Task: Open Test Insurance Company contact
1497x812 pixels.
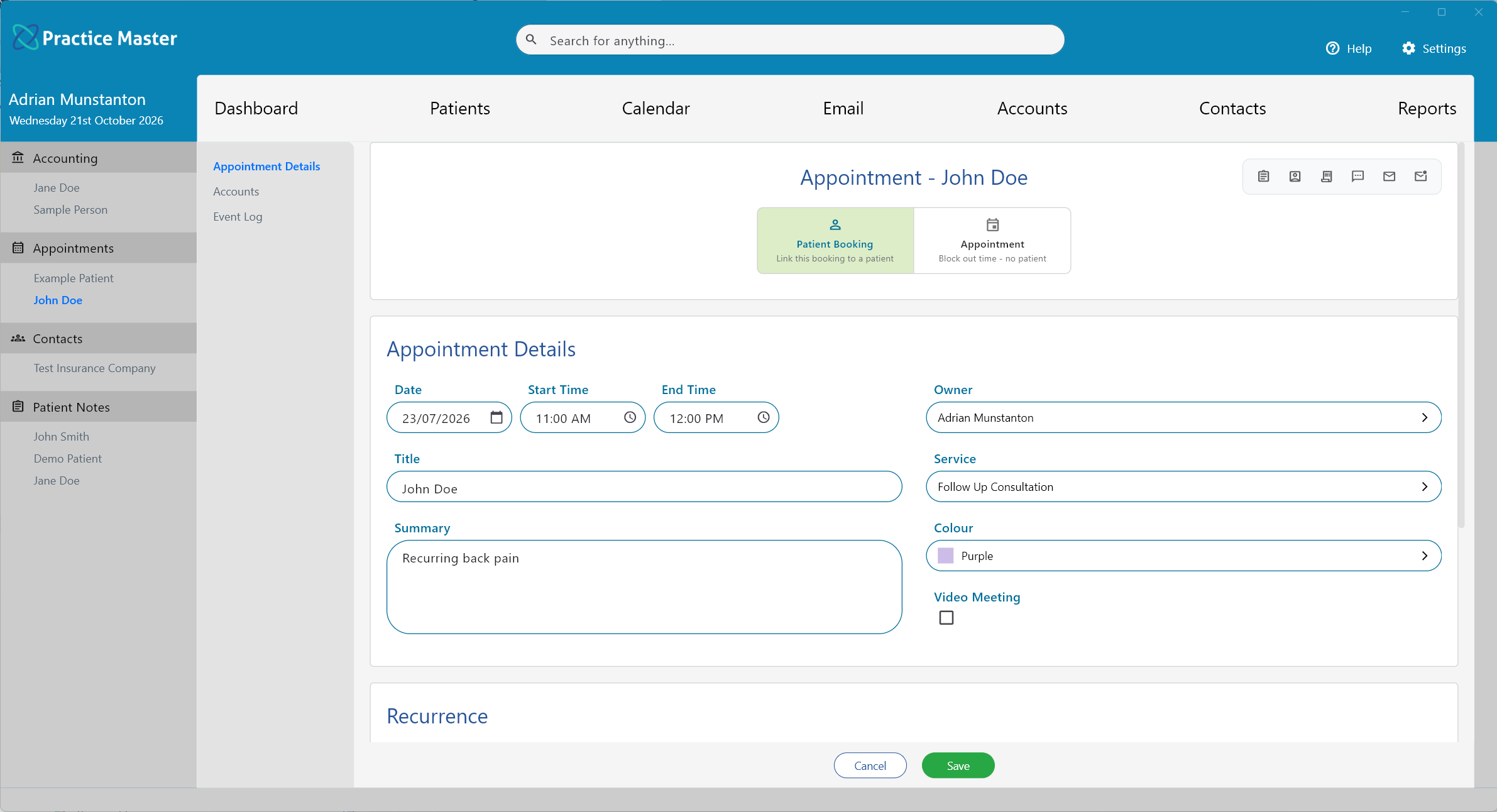Action: point(94,368)
